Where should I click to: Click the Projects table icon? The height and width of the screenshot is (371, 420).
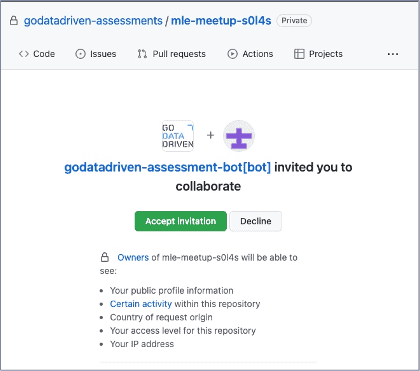tap(299, 54)
